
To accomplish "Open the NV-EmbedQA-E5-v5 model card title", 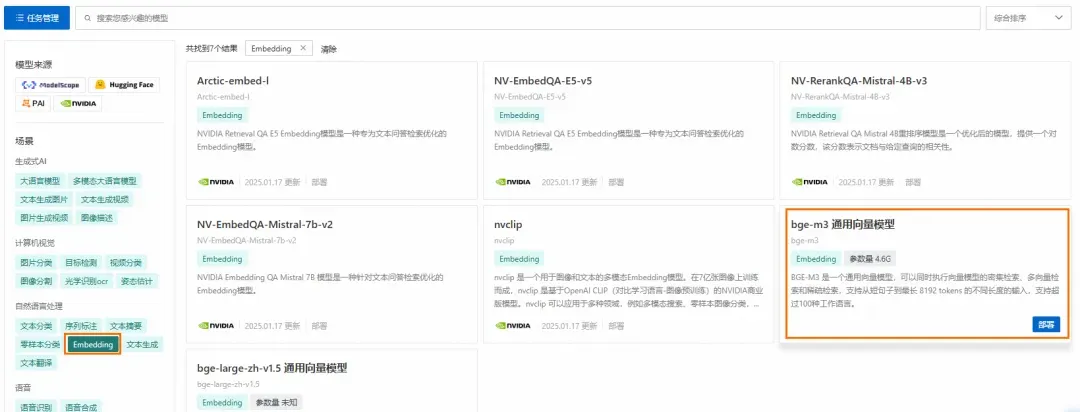I will pyautogui.click(x=543, y=81).
